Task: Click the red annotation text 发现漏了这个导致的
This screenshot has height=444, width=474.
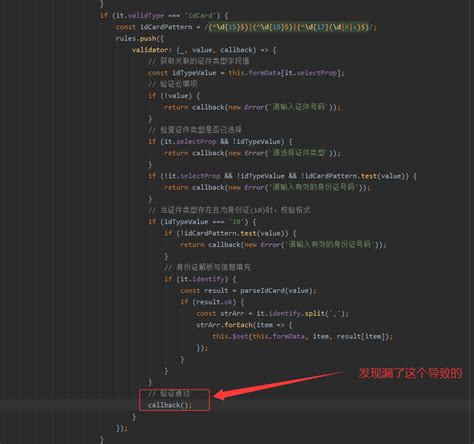Action: point(410,373)
